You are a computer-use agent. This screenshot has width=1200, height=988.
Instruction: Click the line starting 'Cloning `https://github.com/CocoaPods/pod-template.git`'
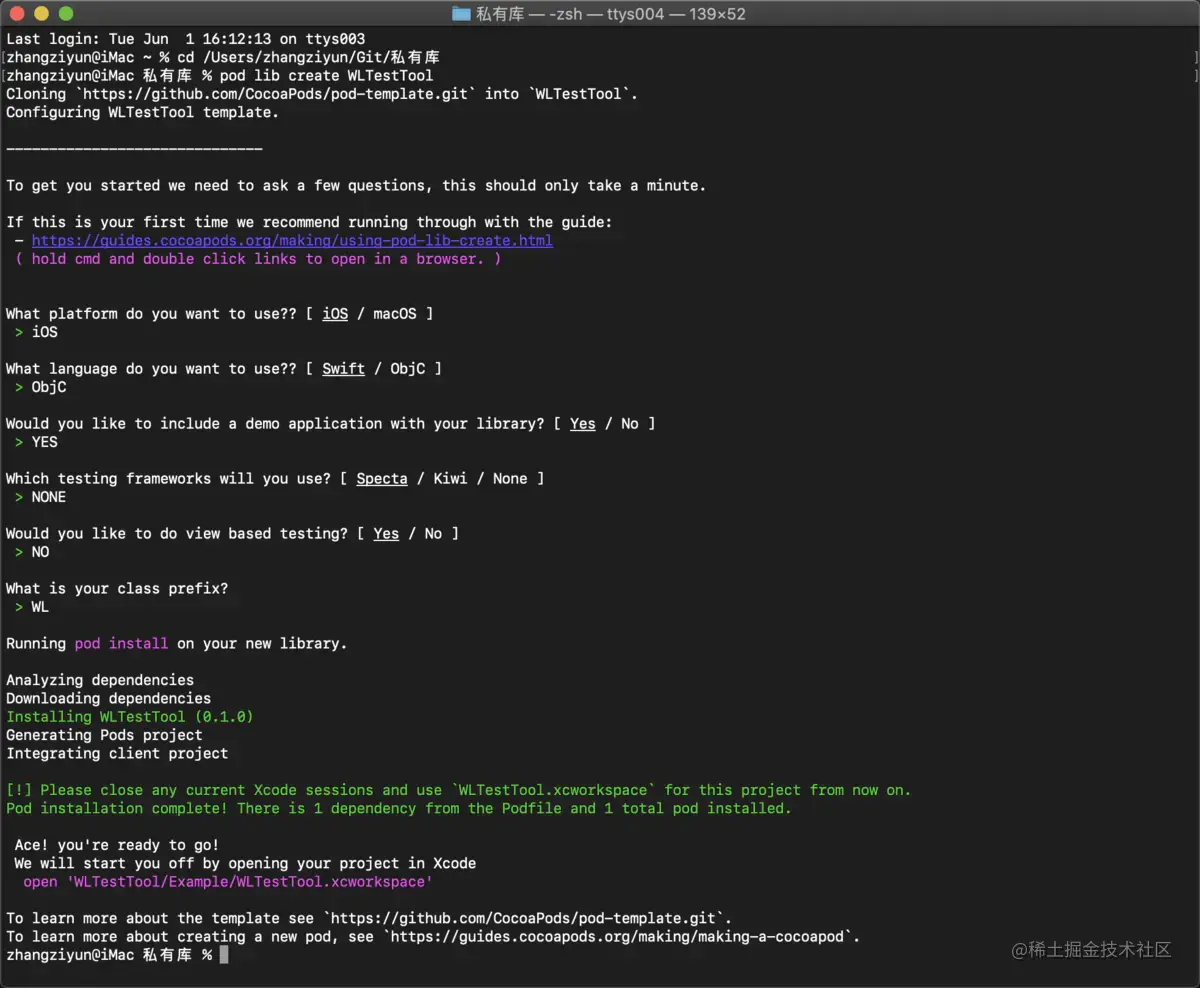pyautogui.click(x=322, y=94)
